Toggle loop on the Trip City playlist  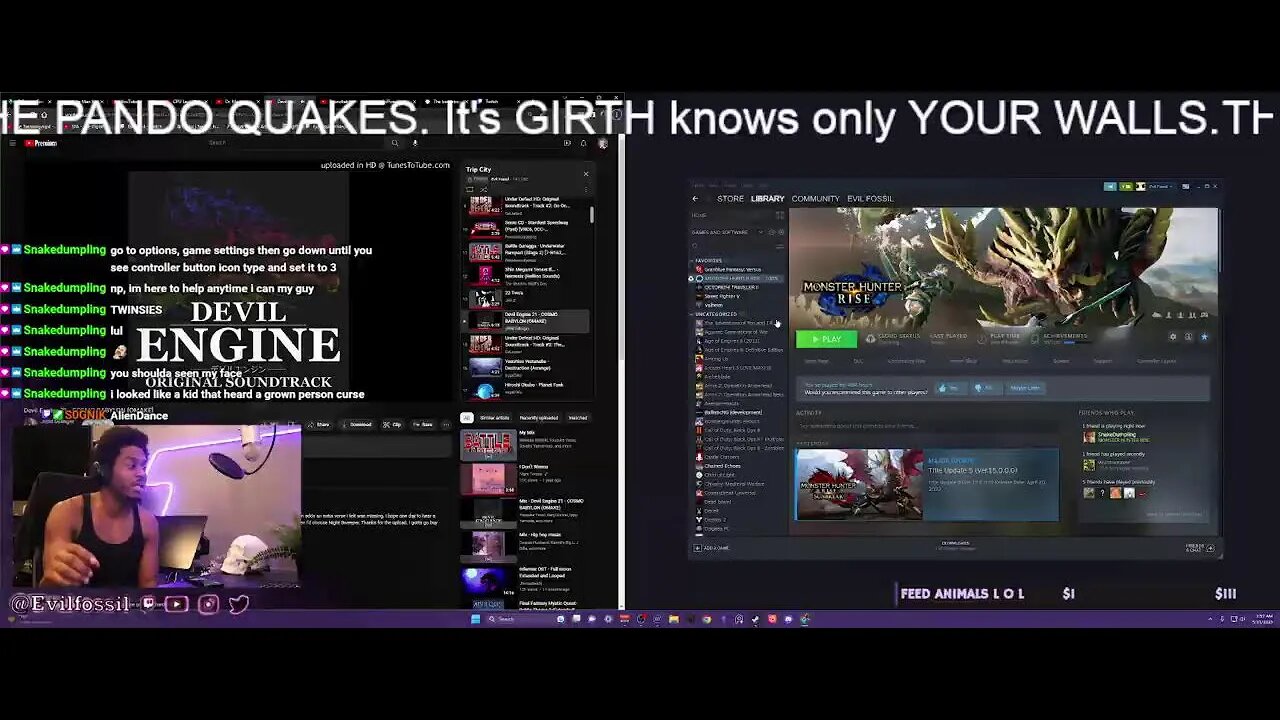[469, 190]
